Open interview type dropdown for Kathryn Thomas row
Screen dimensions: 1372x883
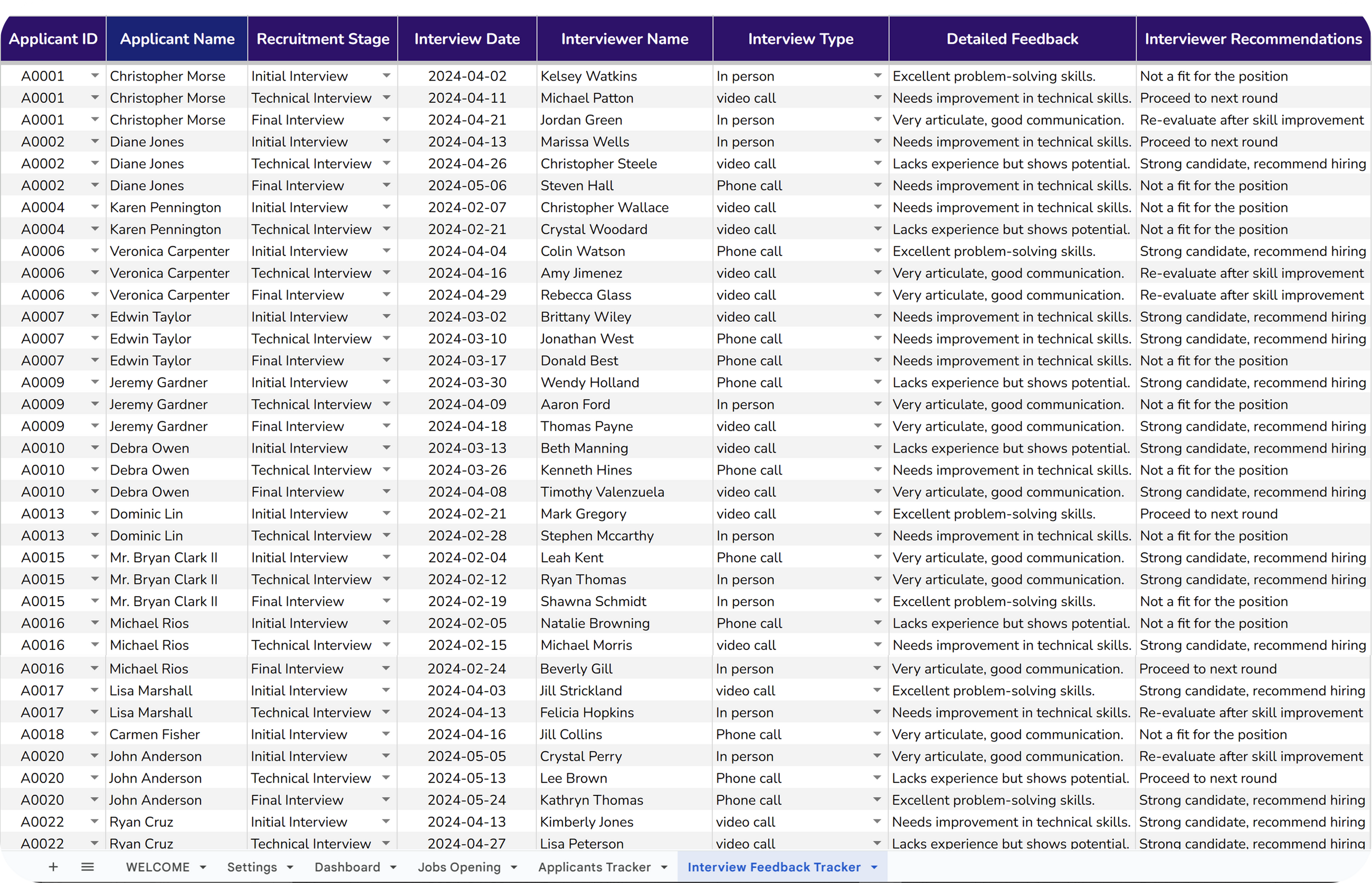click(x=876, y=799)
